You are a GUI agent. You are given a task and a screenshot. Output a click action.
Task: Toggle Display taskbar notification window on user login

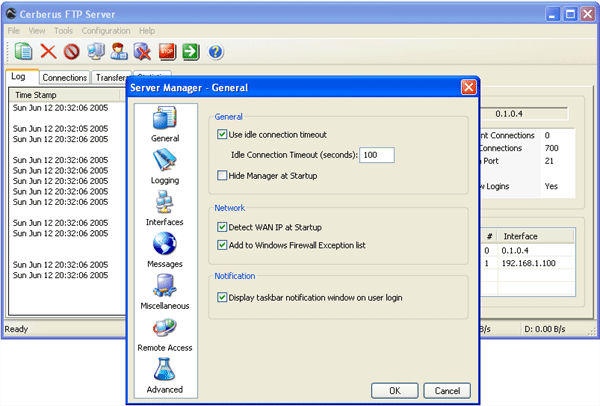tap(222, 297)
